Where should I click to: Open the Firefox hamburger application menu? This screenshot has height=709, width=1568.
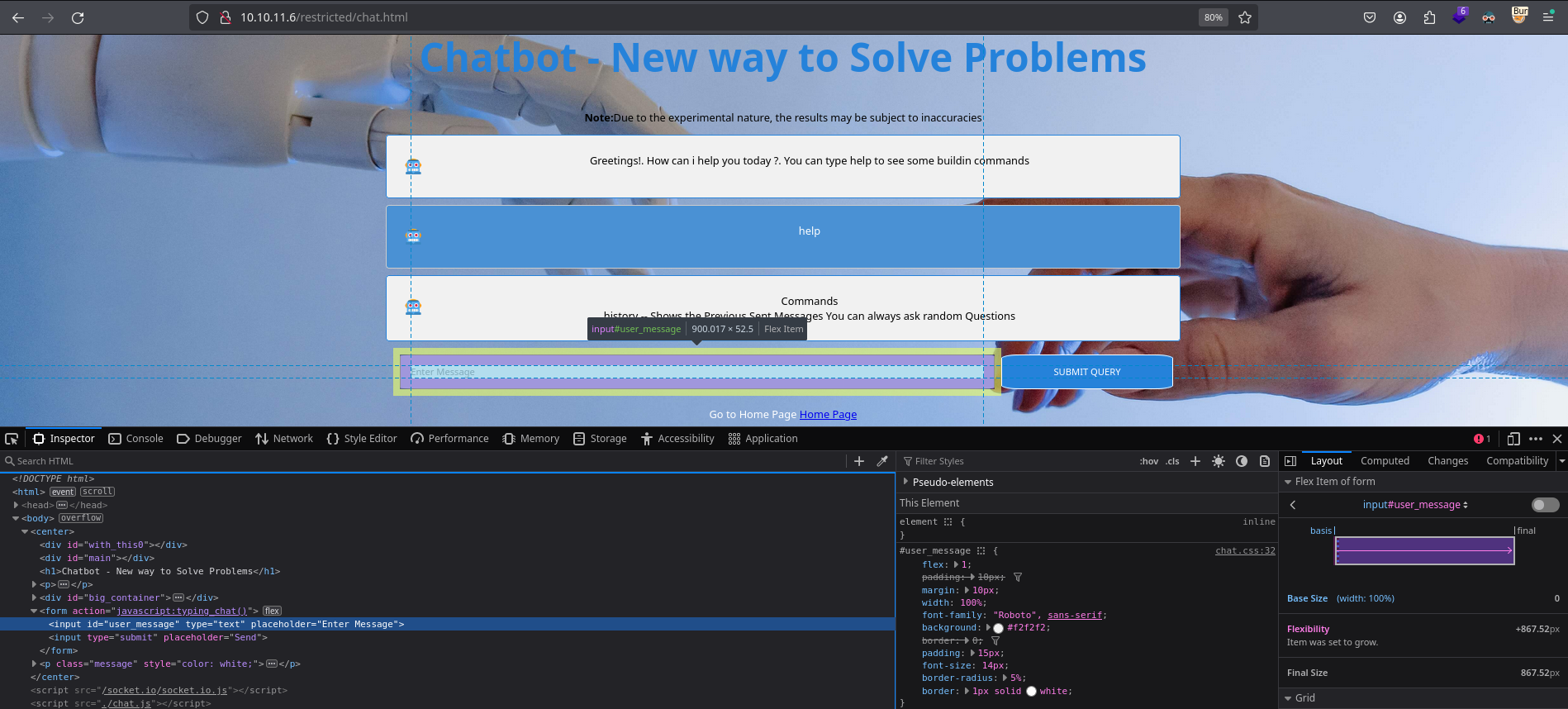click(x=1548, y=17)
